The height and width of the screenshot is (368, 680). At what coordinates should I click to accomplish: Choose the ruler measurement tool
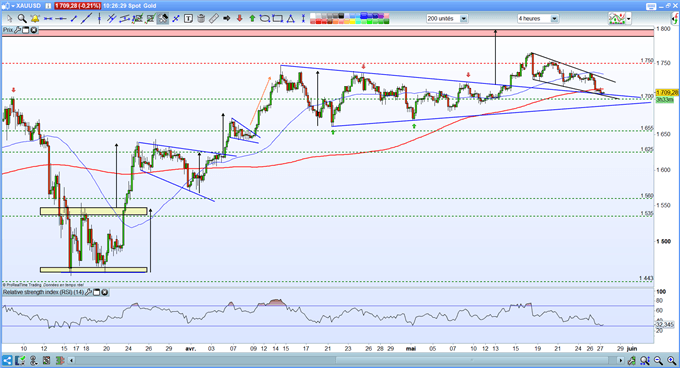214,19
